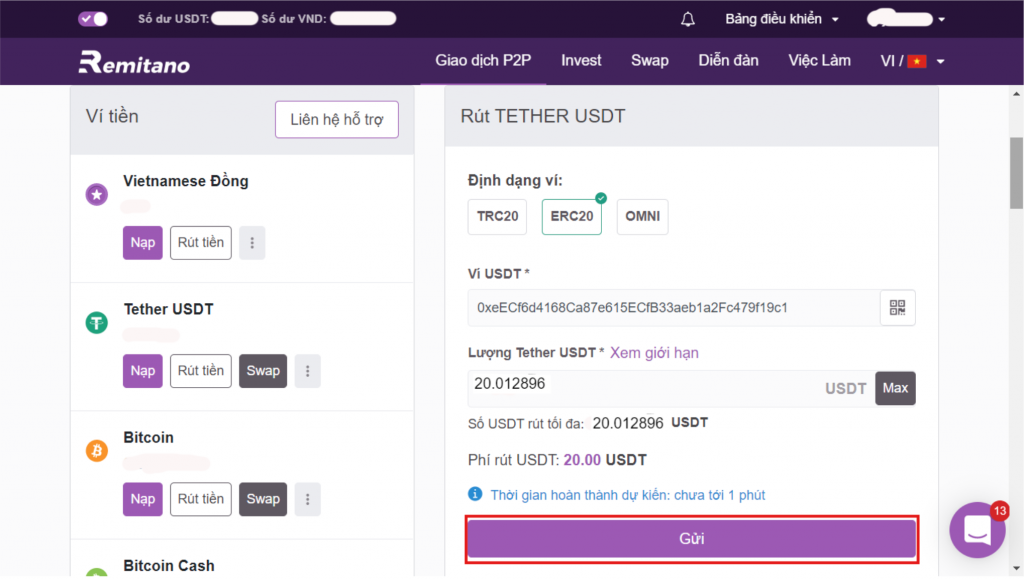
Task: Open more options for Vietnamese Đồng
Action: [x=252, y=243]
